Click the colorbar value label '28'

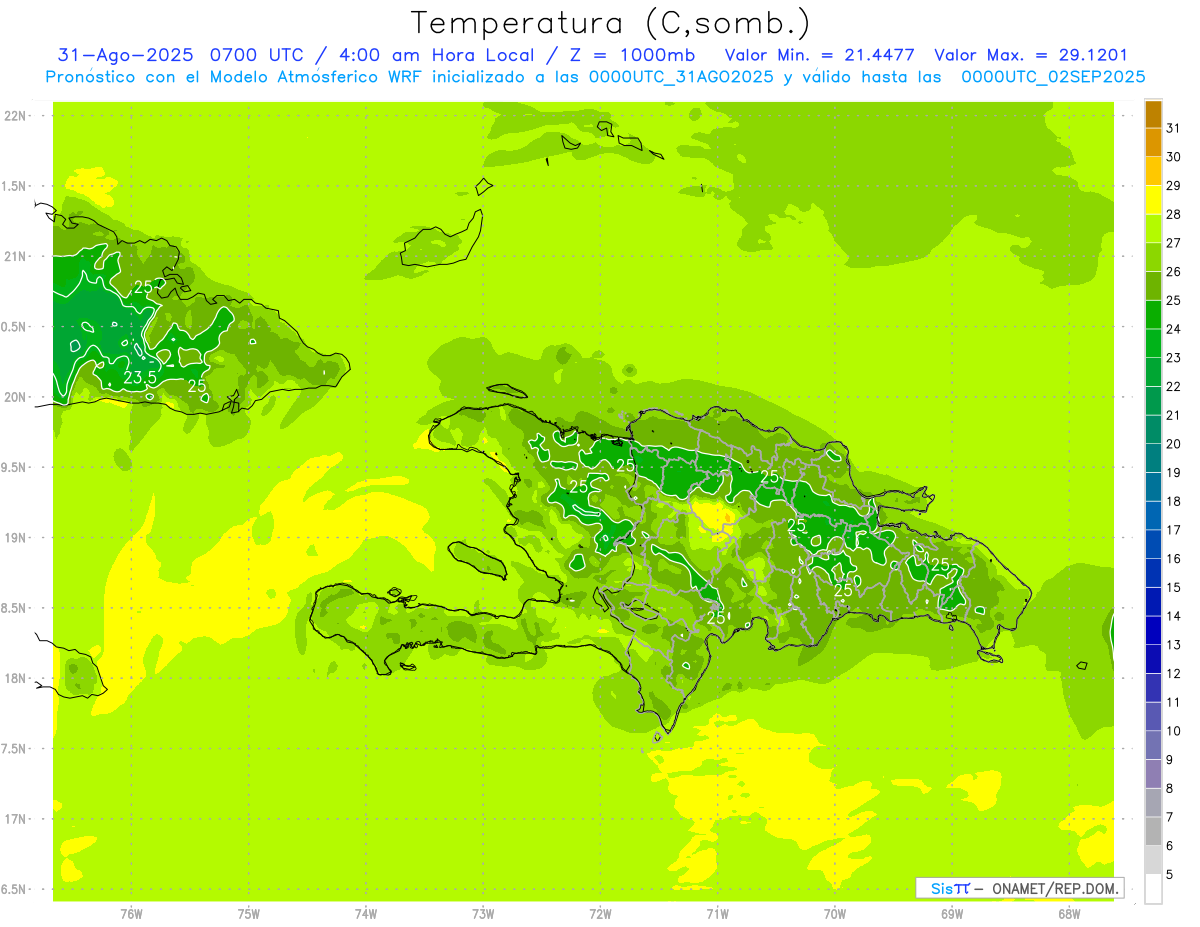point(1174,214)
